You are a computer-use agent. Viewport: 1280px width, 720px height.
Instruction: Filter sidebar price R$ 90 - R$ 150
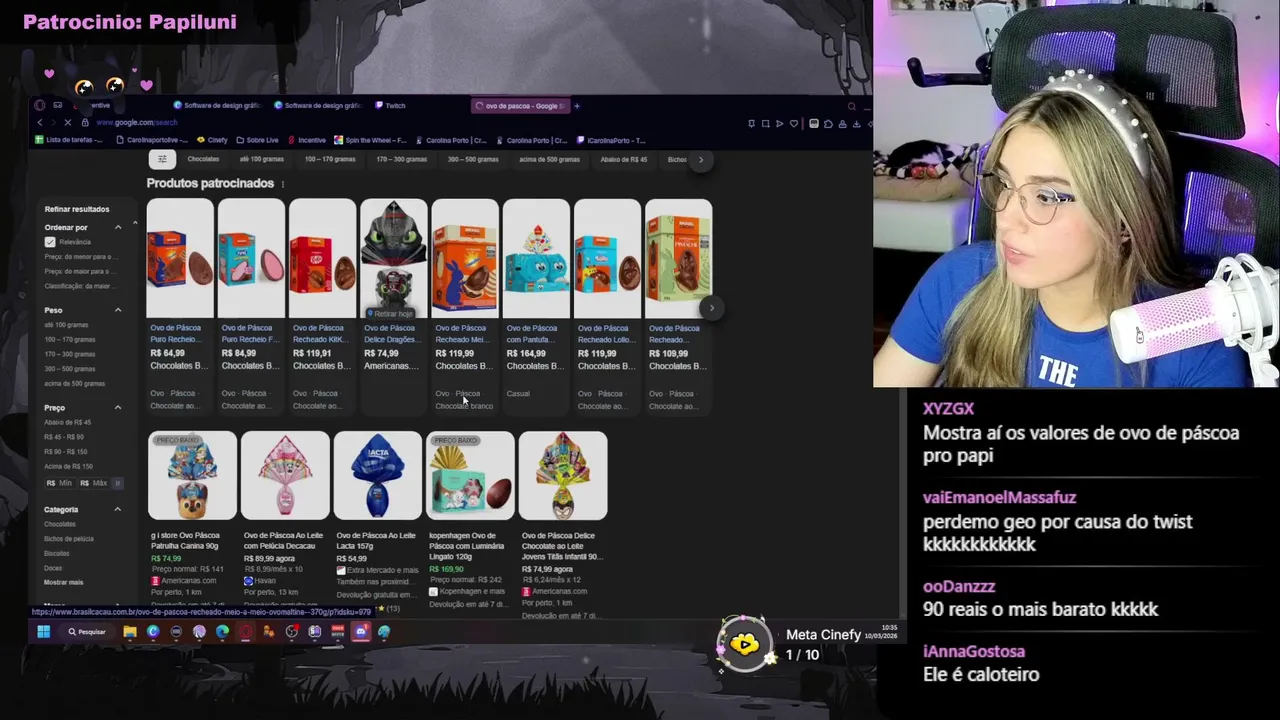pyautogui.click(x=66, y=452)
